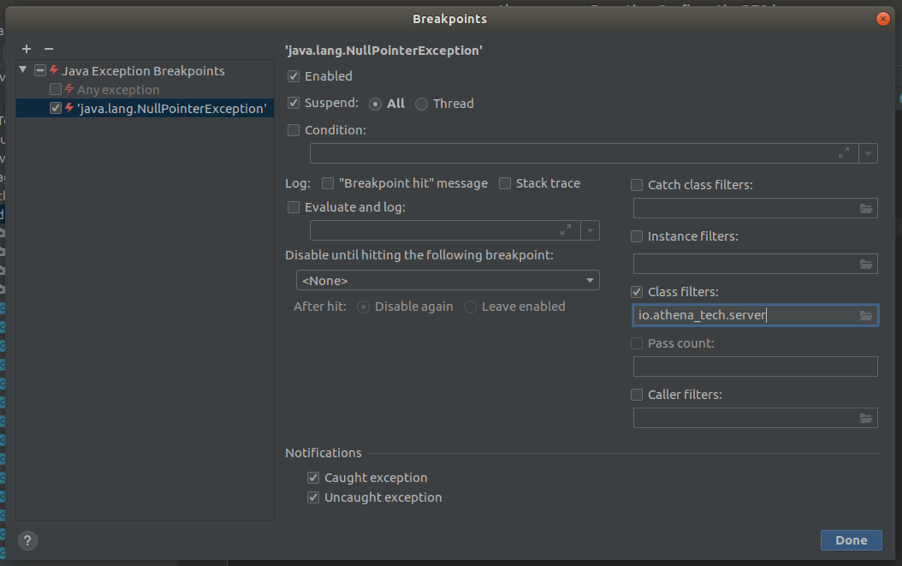The width and height of the screenshot is (902, 566).
Task: Click the remove breakpoint minus icon
Action: click(x=48, y=49)
